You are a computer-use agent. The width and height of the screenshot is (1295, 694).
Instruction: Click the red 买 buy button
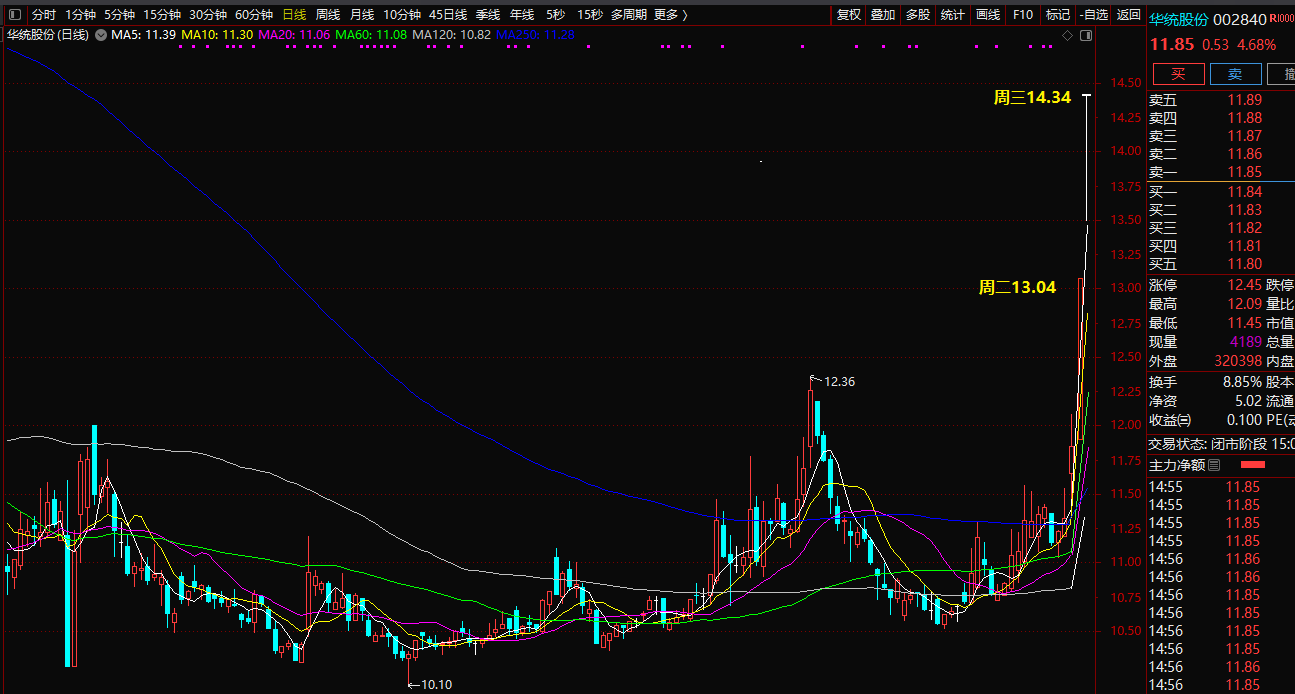(x=1178, y=74)
